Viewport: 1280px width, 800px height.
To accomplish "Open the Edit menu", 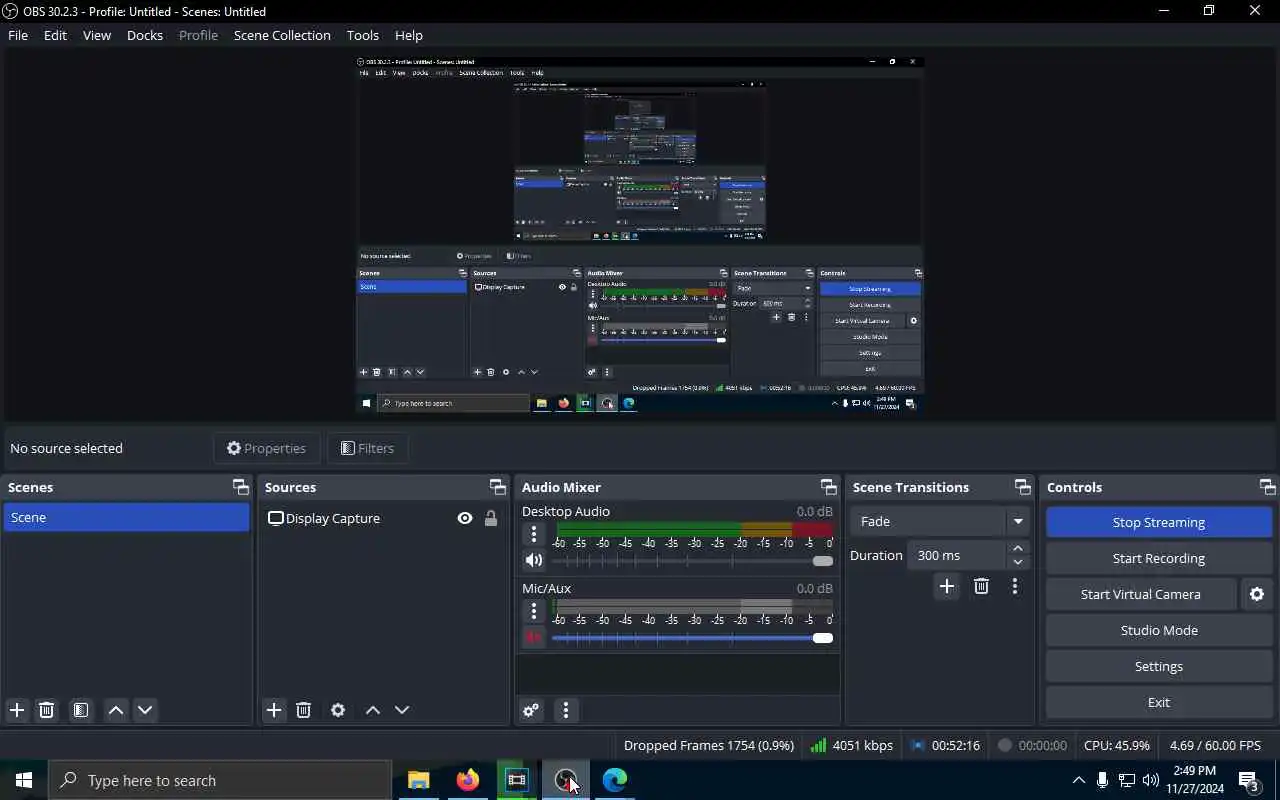I will click(55, 35).
